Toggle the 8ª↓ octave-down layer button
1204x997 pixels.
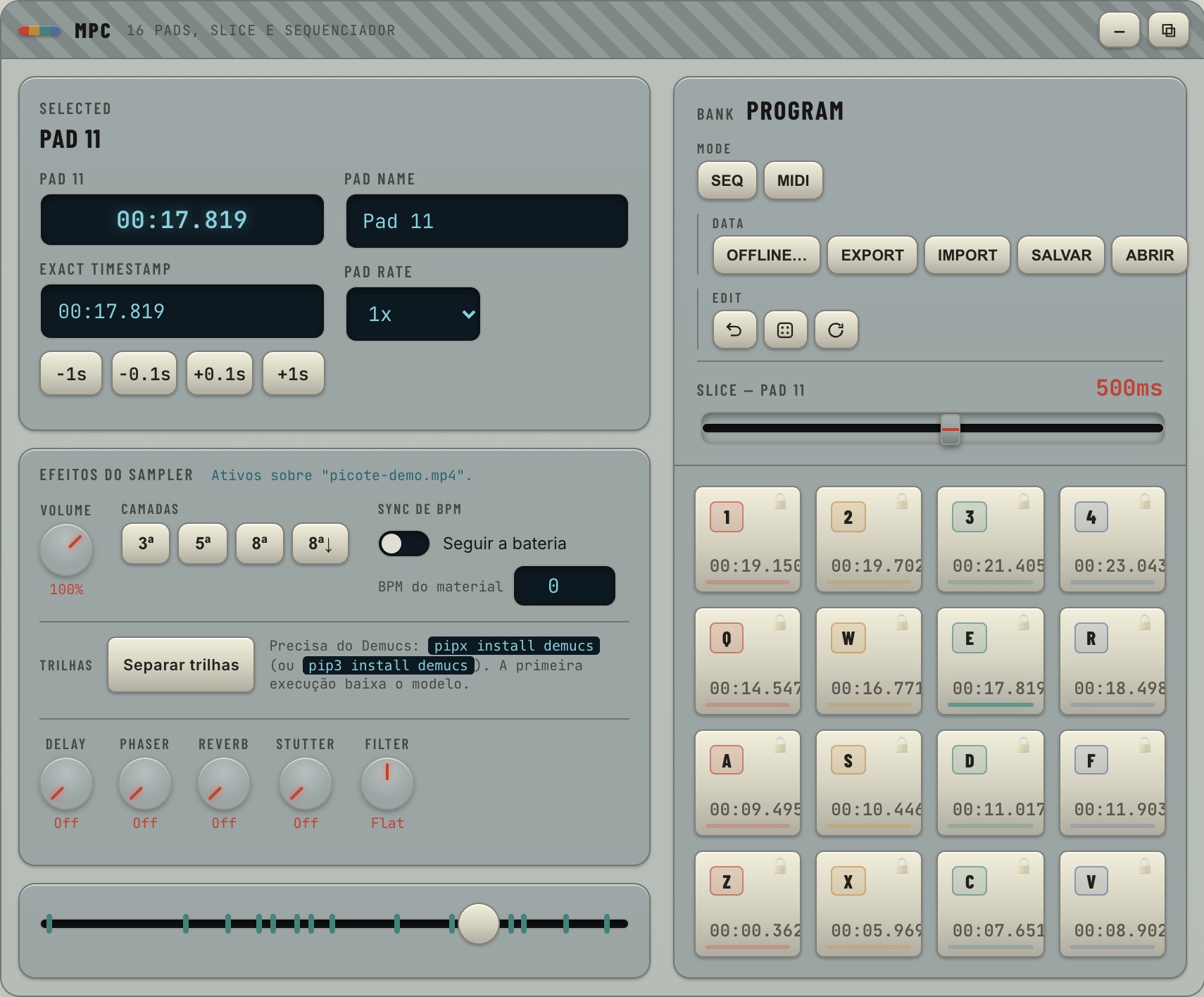click(x=320, y=544)
